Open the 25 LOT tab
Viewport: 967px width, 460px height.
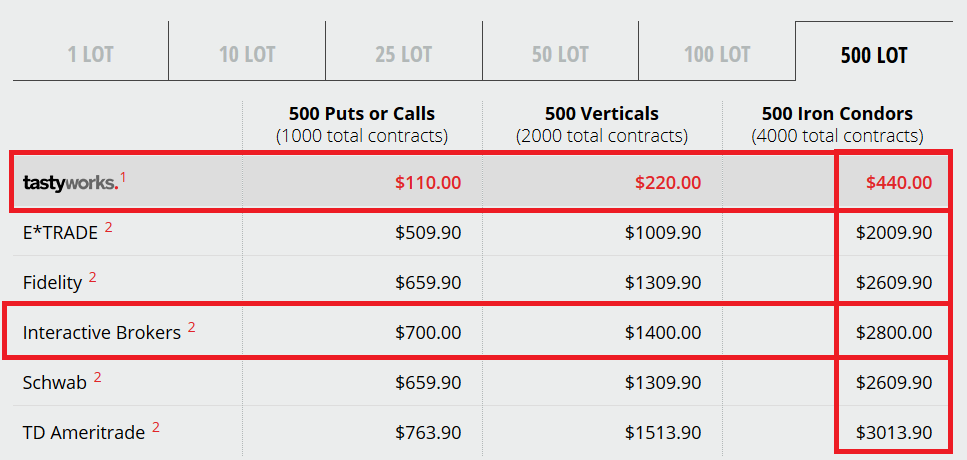click(403, 54)
